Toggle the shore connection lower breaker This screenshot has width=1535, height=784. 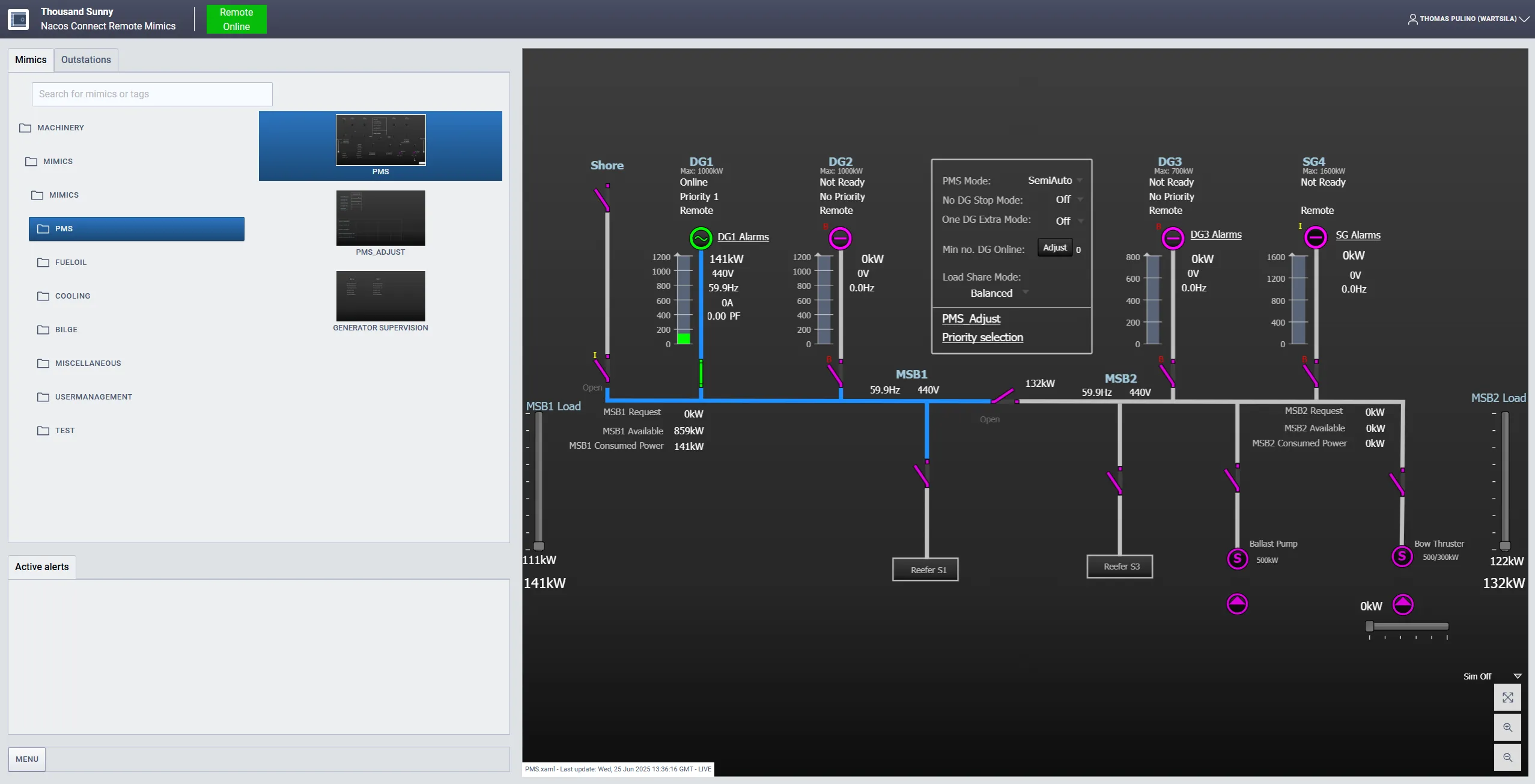[x=602, y=370]
